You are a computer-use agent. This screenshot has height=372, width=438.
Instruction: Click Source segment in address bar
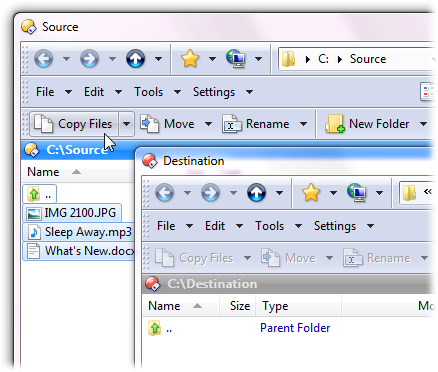pos(368,59)
